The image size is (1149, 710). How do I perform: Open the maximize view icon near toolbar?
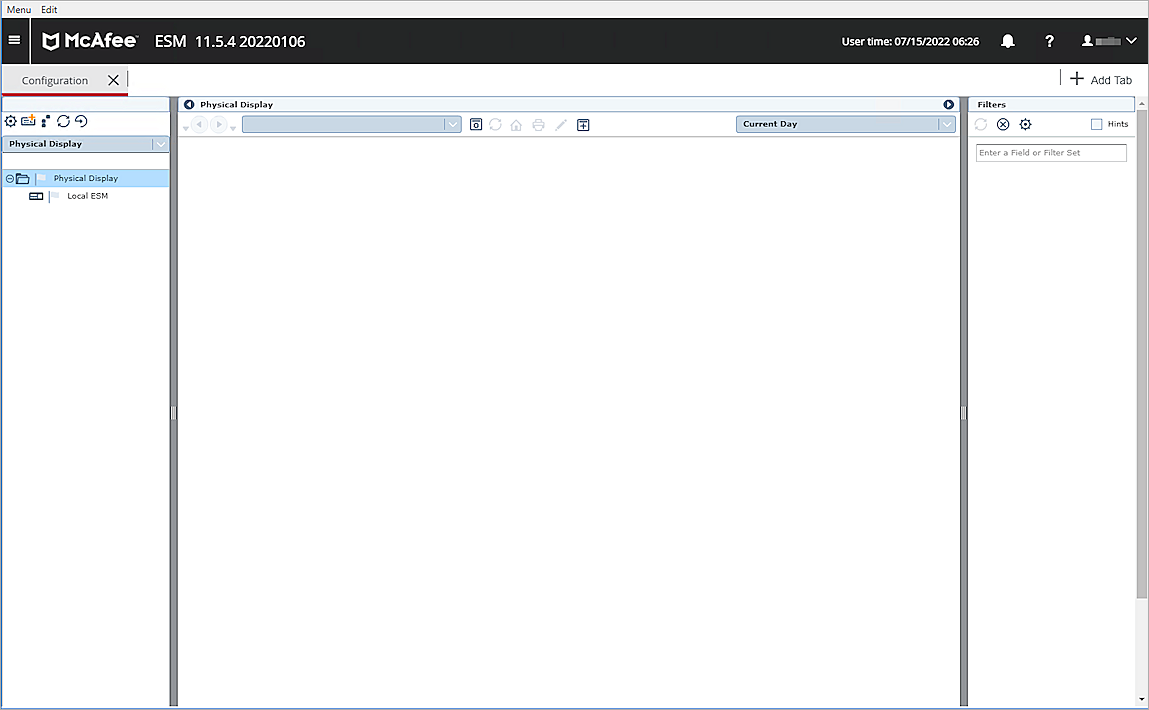(583, 124)
